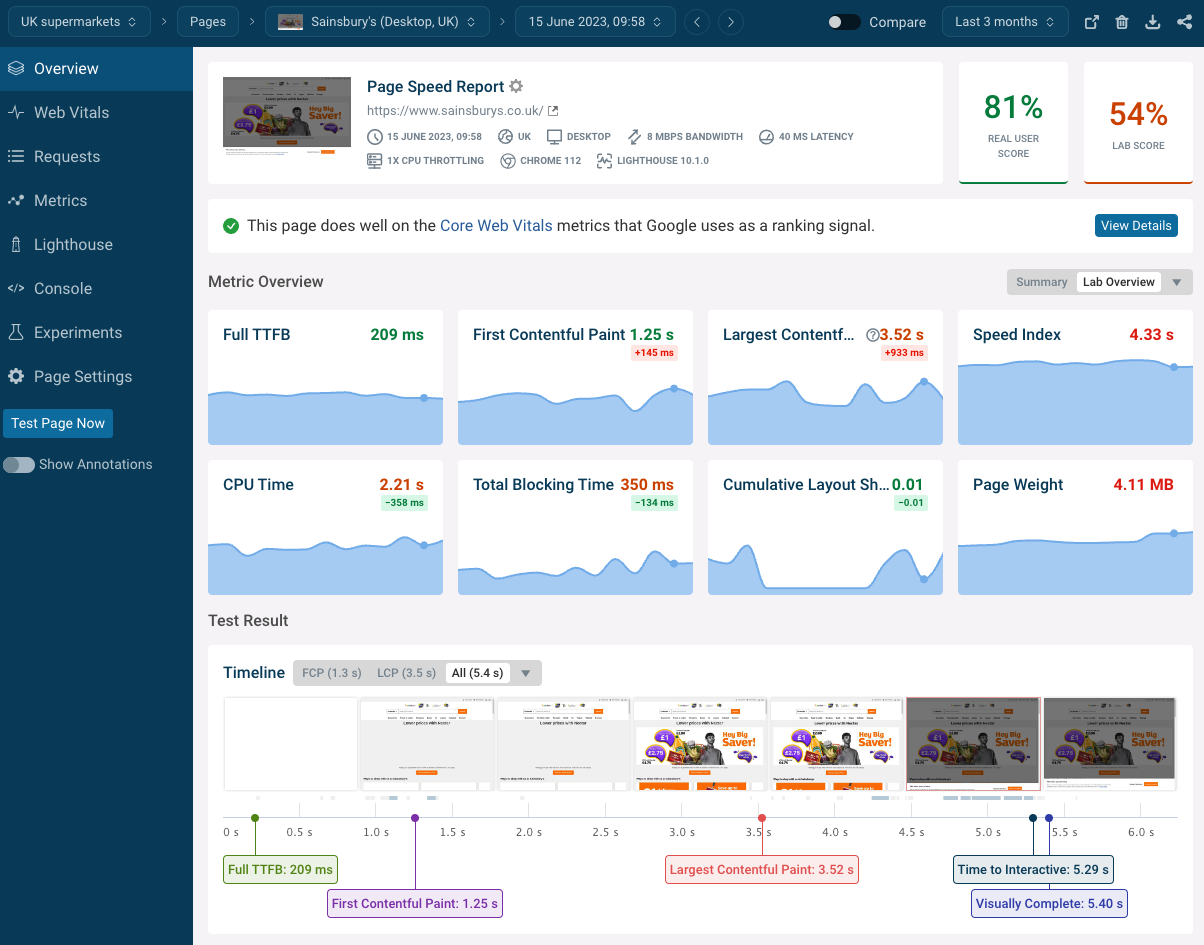The width and height of the screenshot is (1204, 945).
Task: Open the Real User Score card
Action: pyautogui.click(x=1013, y=123)
